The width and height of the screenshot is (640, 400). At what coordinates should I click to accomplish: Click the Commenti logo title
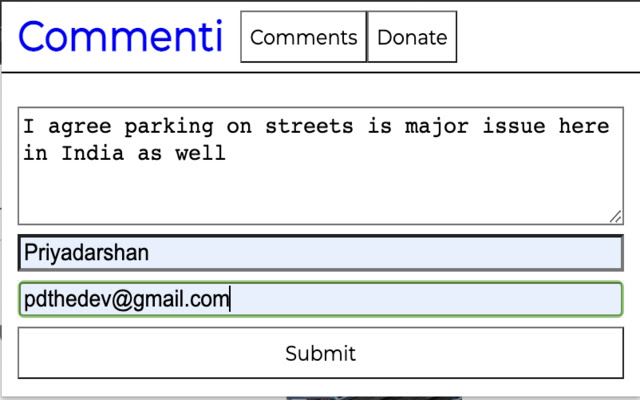coord(120,37)
